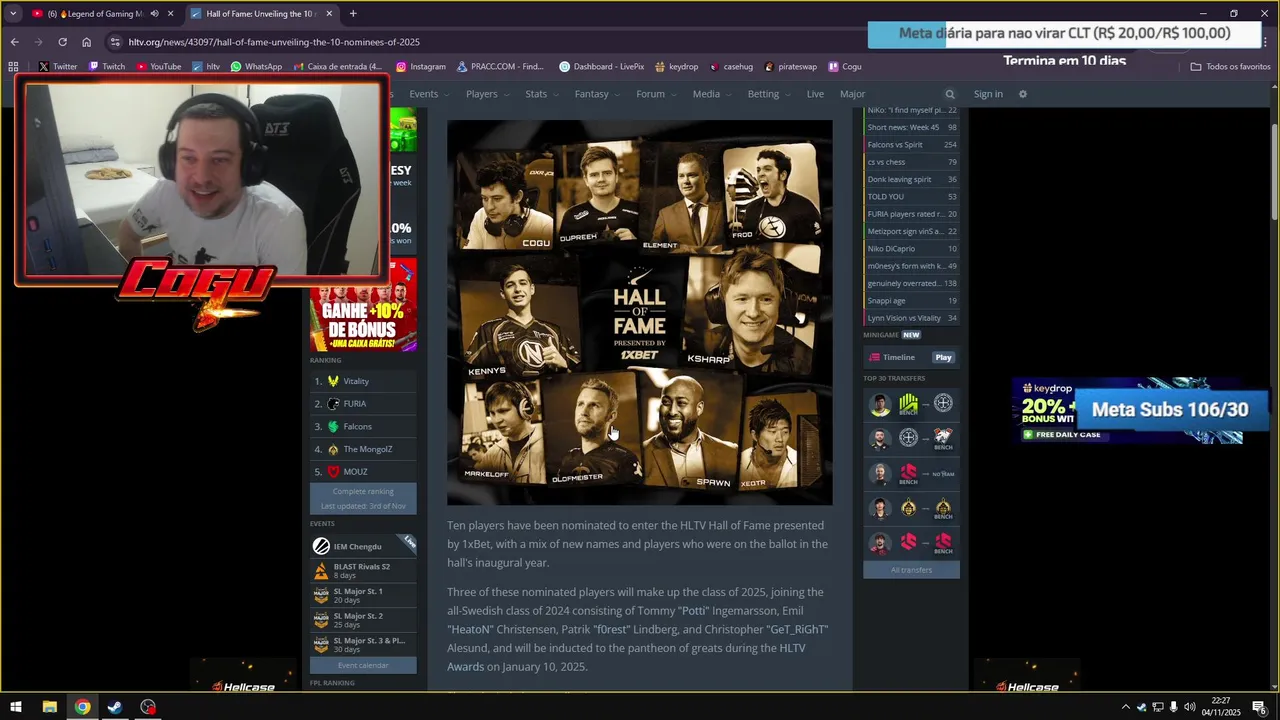Open the keydrop bookmark
This screenshot has height=720, width=1280.
(x=677, y=67)
